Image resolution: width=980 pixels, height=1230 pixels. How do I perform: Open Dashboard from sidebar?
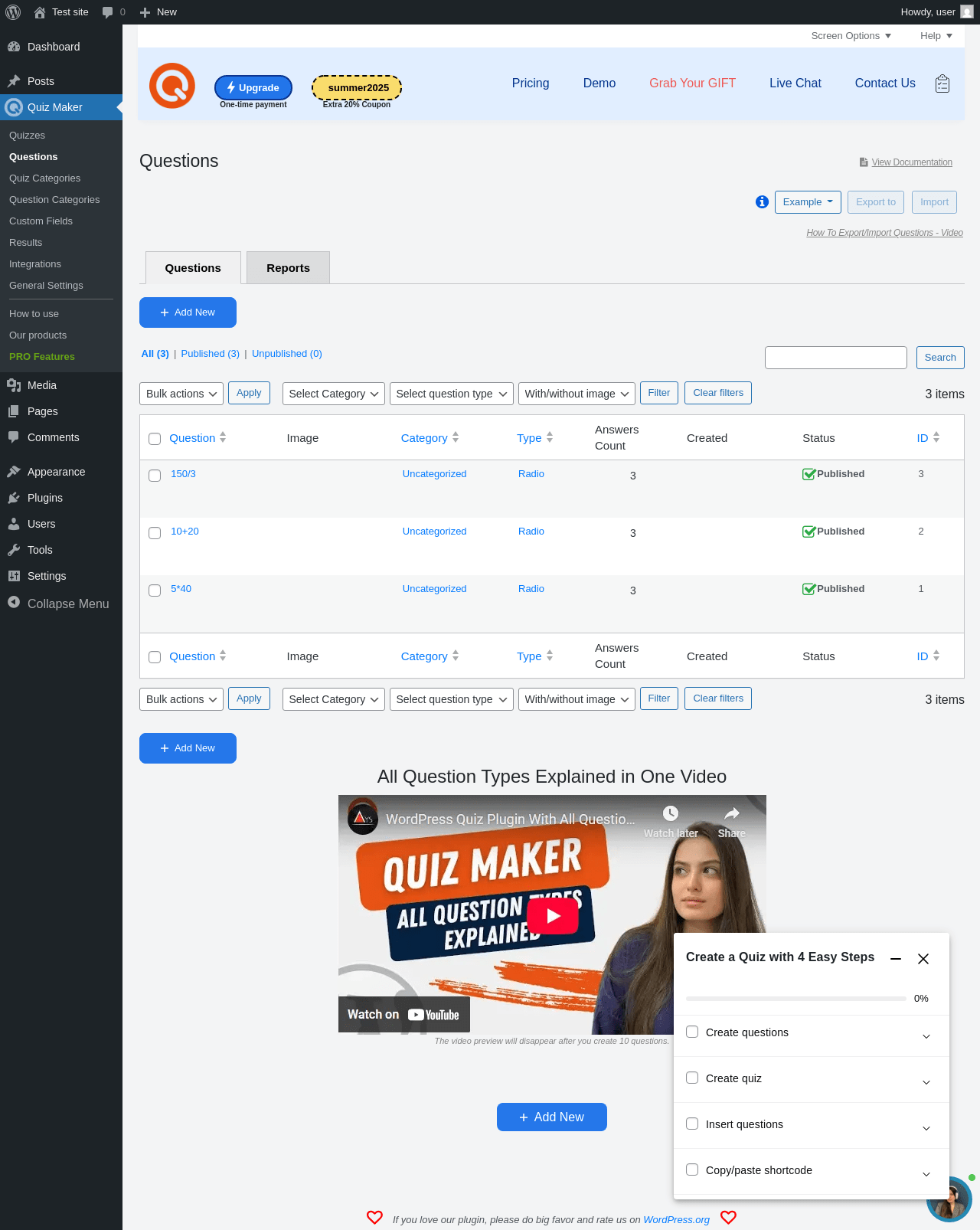(61, 47)
